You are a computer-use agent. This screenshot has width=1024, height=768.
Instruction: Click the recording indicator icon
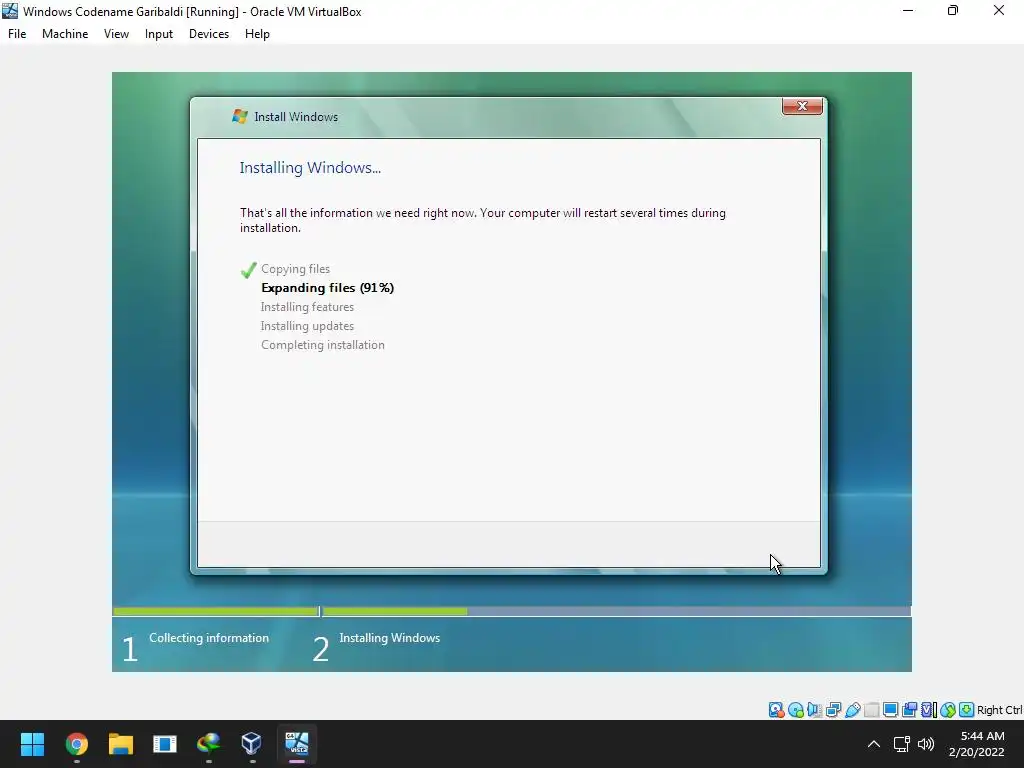coord(909,710)
